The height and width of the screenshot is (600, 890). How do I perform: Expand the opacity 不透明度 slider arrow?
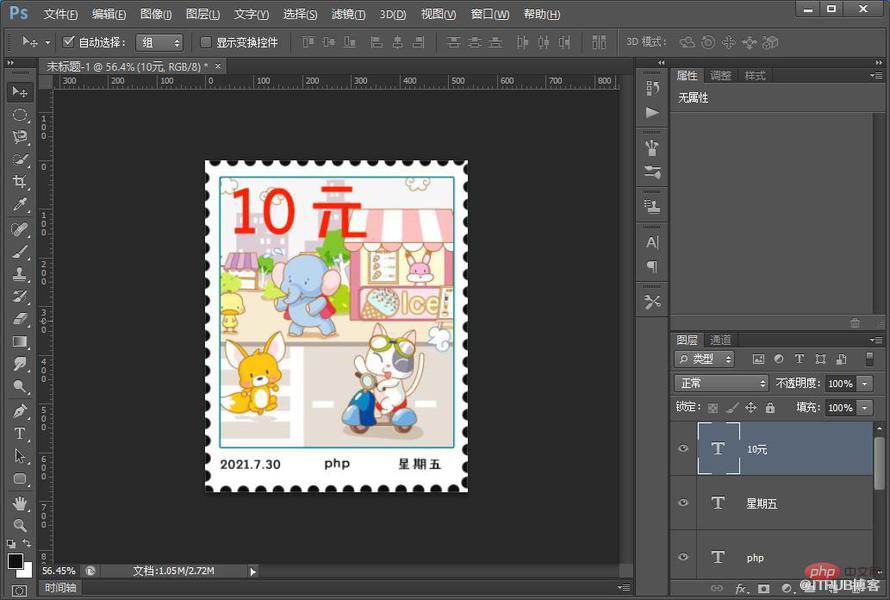864,384
